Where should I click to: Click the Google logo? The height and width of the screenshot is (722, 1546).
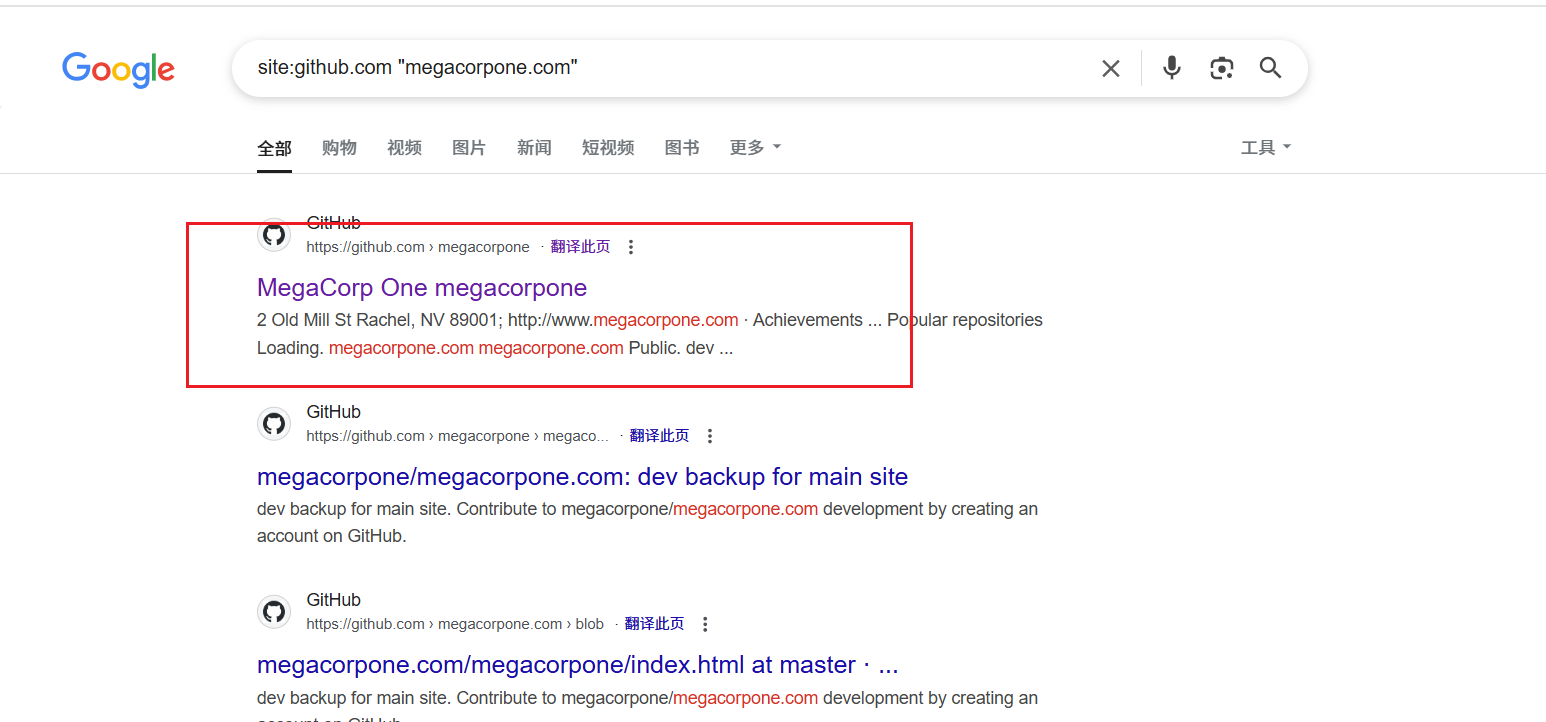tap(118, 69)
